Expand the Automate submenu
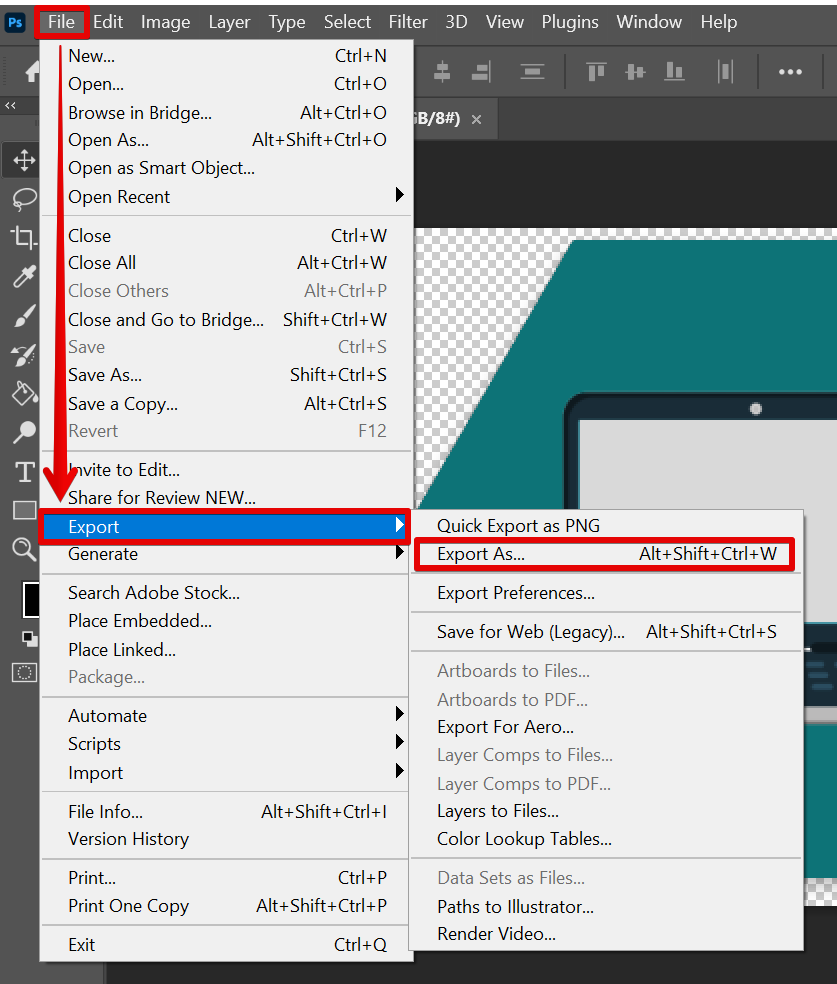Screen dimensions: 837x984 pos(200,715)
